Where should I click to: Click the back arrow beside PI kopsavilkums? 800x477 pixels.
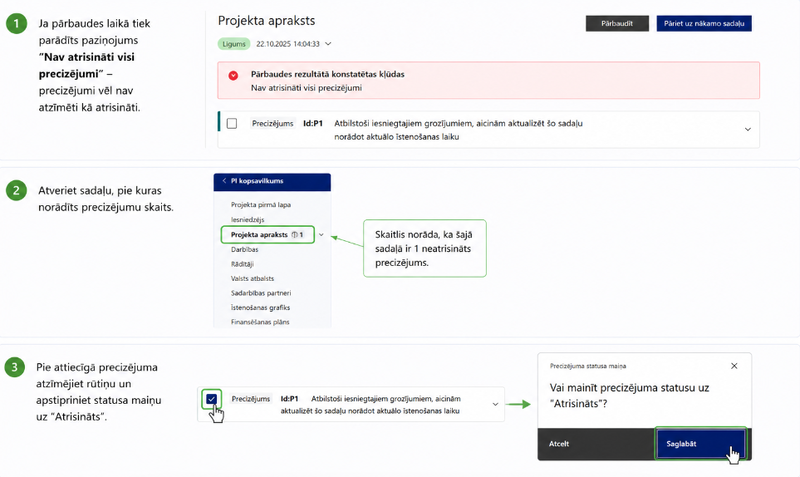(224, 181)
